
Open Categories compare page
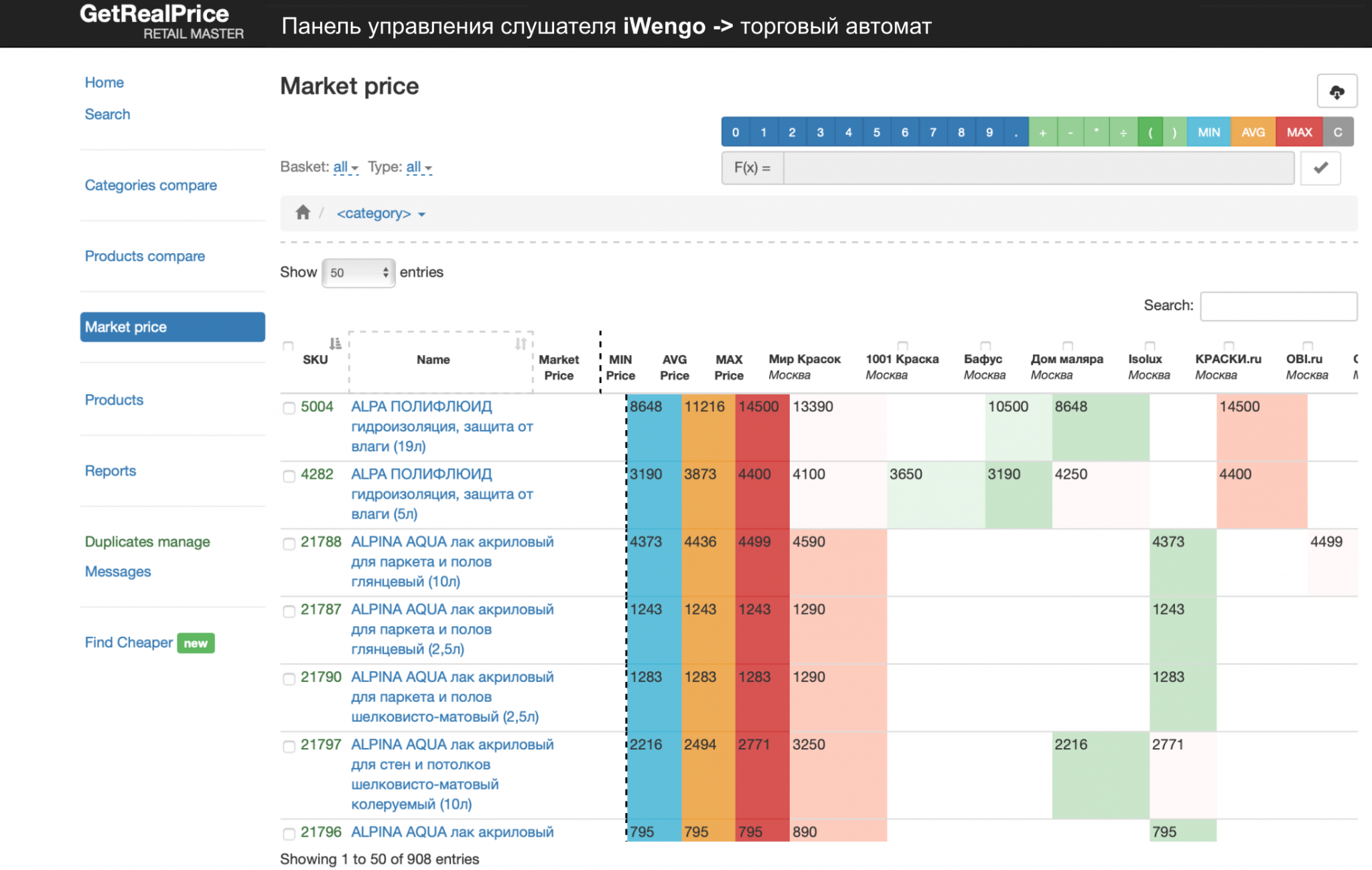pyautogui.click(x=151, y=185)
